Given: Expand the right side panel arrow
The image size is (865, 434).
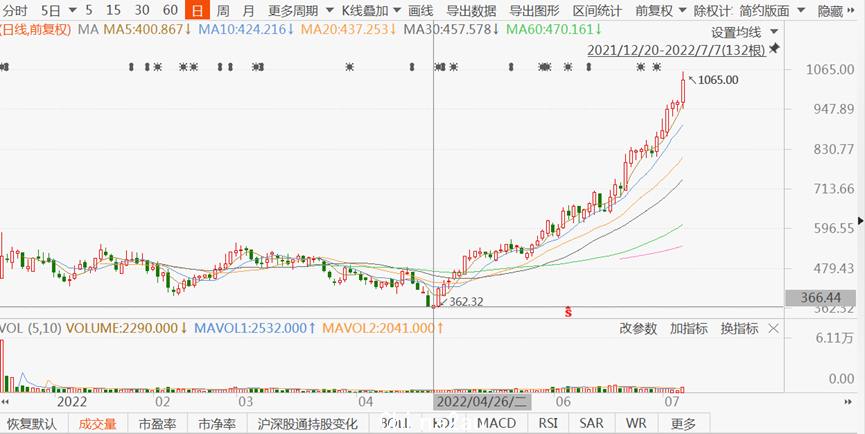Looking at the screenshot, I should [x=862, y=220].
